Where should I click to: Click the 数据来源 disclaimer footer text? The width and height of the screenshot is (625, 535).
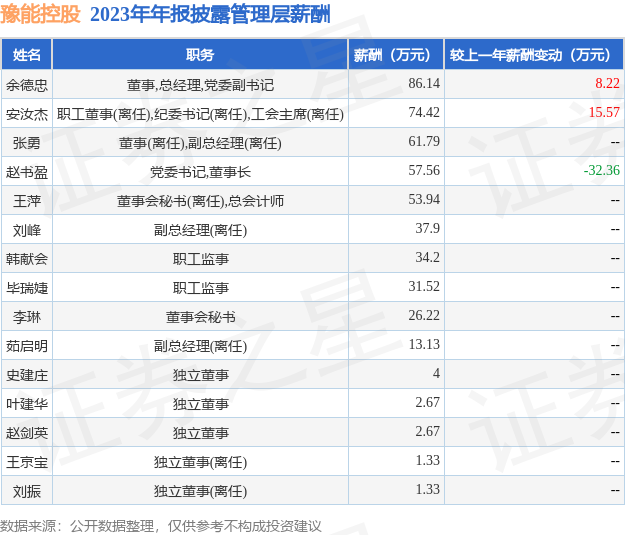[161, 526]
